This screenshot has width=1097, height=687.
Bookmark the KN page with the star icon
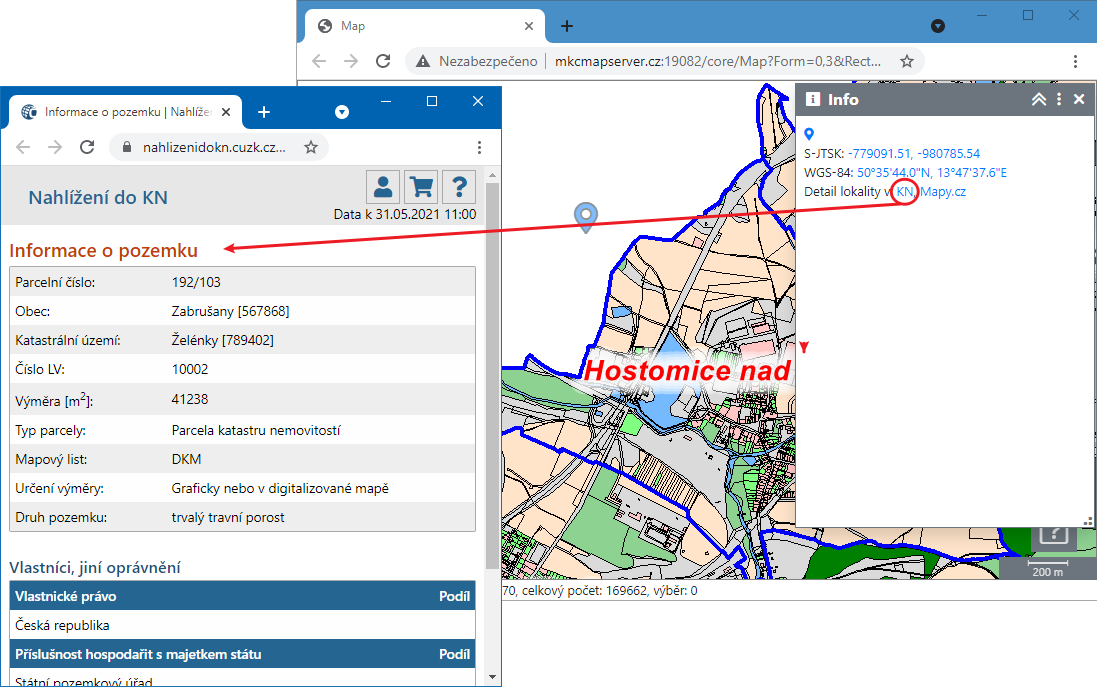(311, 147)
